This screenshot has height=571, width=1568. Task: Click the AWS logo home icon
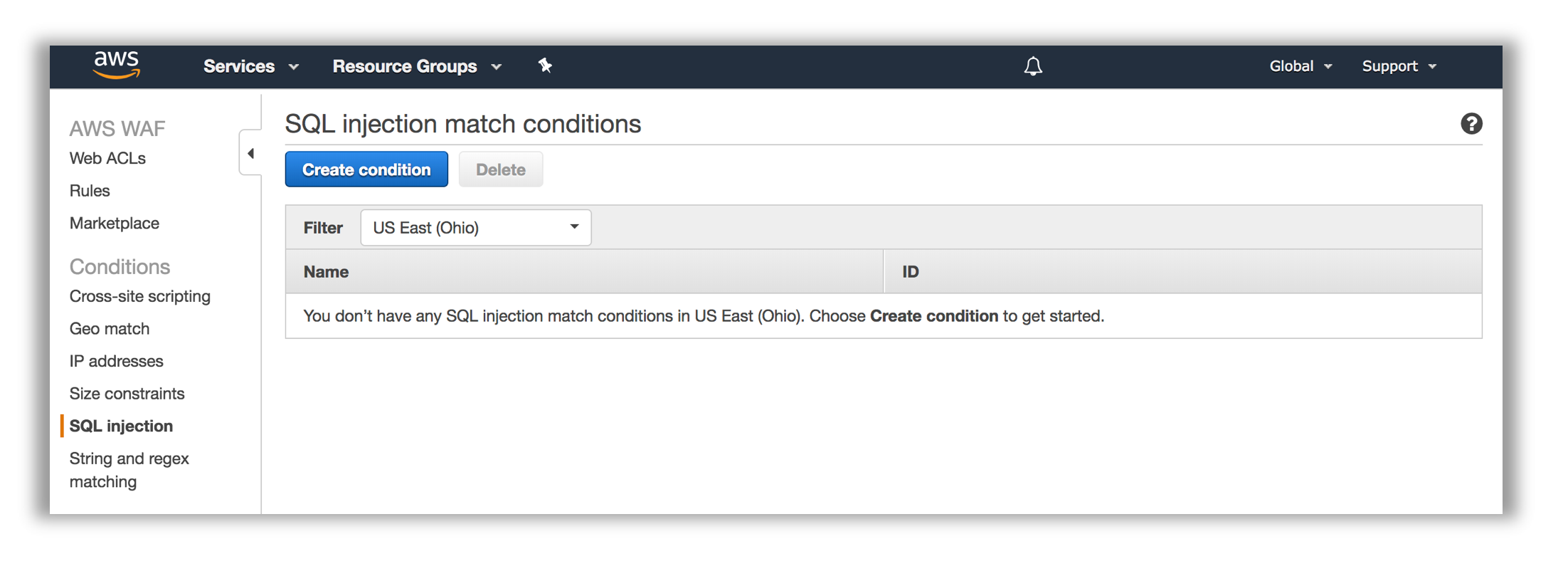[117, 66]
